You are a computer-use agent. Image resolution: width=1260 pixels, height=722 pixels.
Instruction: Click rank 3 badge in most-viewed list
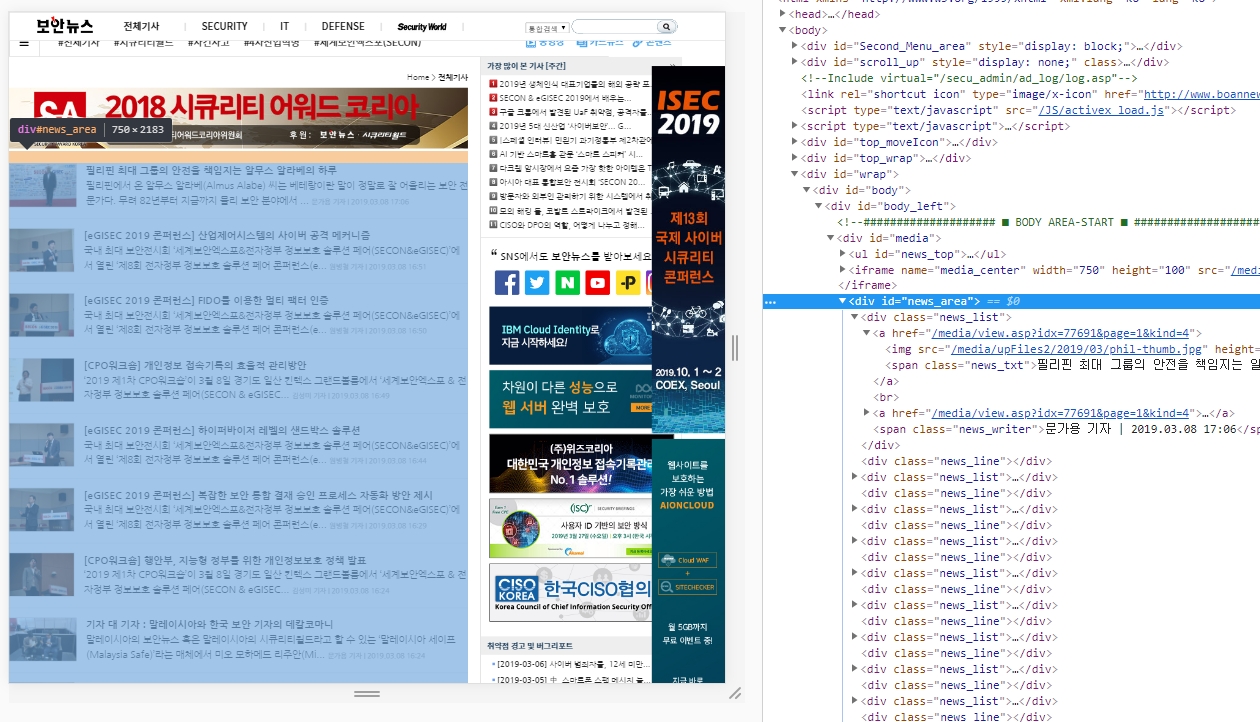coord(493,112)
